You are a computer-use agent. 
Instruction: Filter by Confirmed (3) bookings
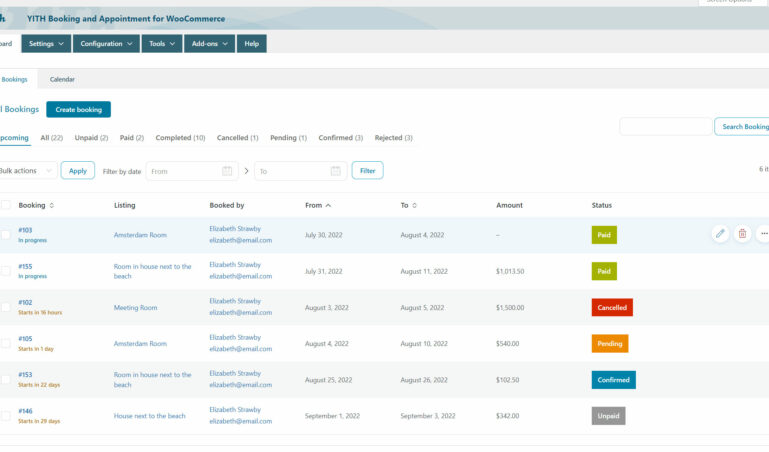click(341, 138)
